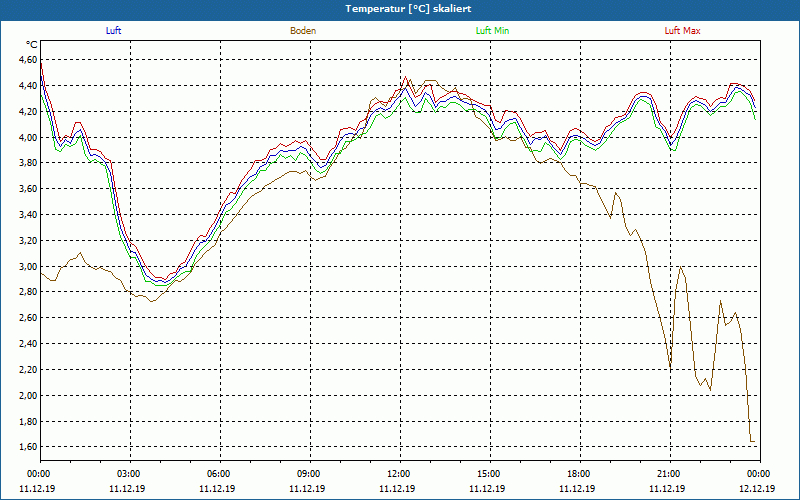Click the 21:00 time axis label
Viewport: 800px width, 500px height.
click(x=670, y=474)
